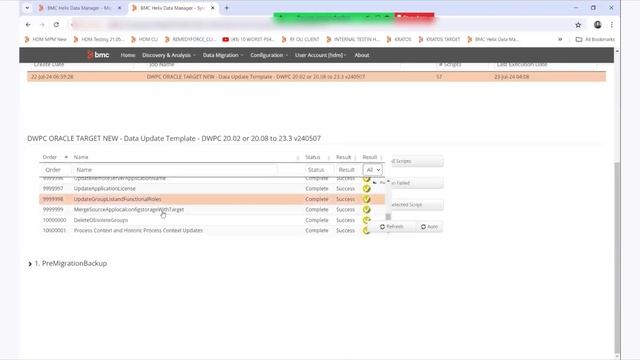The height and width of the screenshot is (360, 640).
Task: Open the HDM MPM New bookmark
Action: tap(45, 39)
